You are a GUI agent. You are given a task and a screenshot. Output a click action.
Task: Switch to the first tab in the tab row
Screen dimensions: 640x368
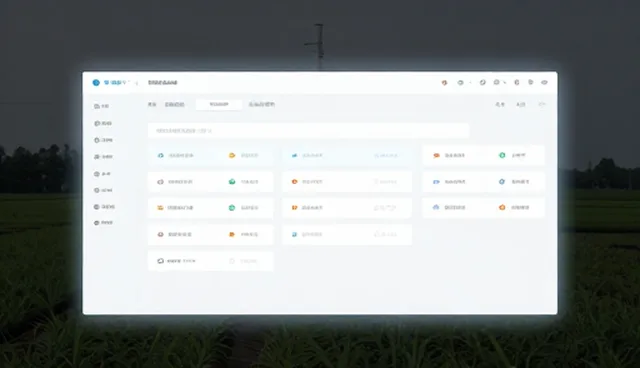[152, 104]
